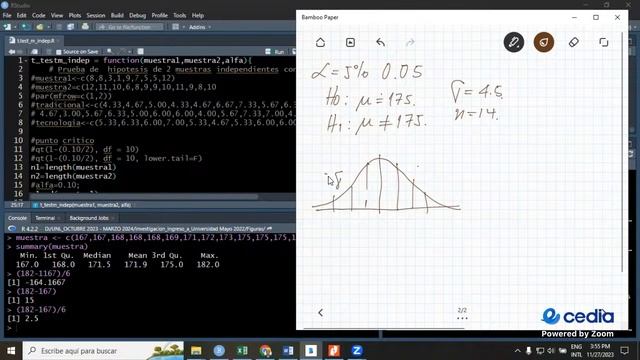This screenshot has width=640, height=360.
Task: Undo the last stroke in Bamboo Paper
Action: (380, 42)
